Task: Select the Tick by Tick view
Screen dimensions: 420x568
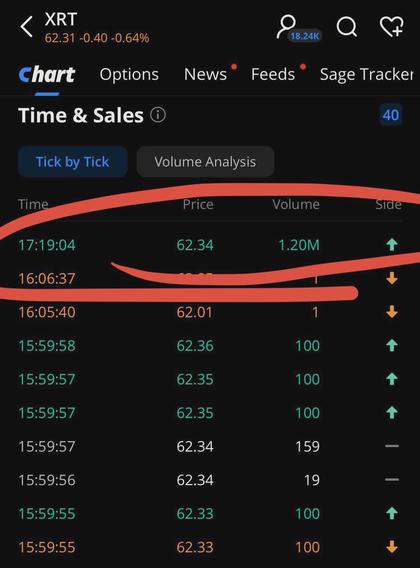Action: 72,162
